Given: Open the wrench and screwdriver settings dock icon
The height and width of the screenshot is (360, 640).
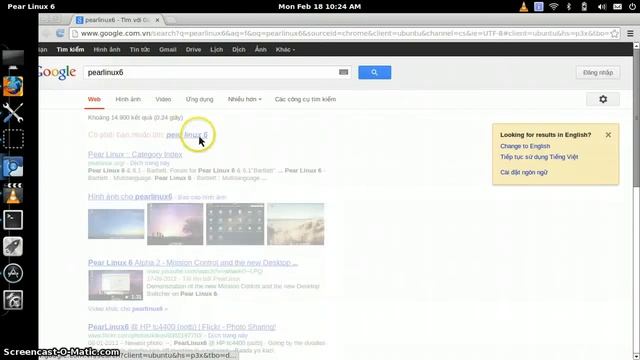Looking at the screenshot, I should click(13, 112).
